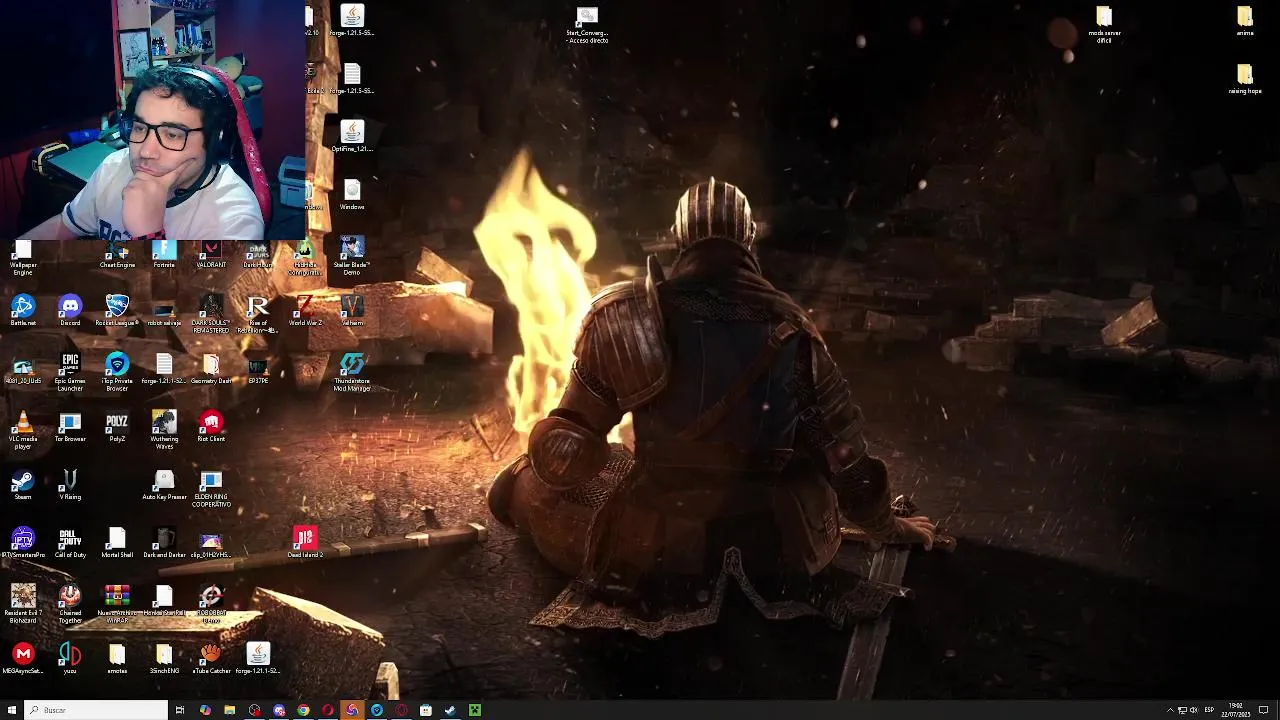Screen dimensions: 1280x720
Task: Open the aTube Catcher shortcut
Action: [211, 659]
